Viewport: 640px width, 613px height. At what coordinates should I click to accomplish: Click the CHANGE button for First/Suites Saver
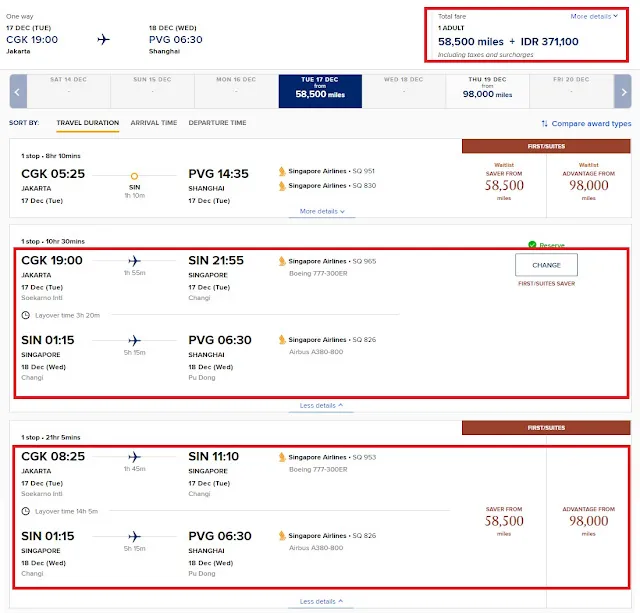point(546,265)
